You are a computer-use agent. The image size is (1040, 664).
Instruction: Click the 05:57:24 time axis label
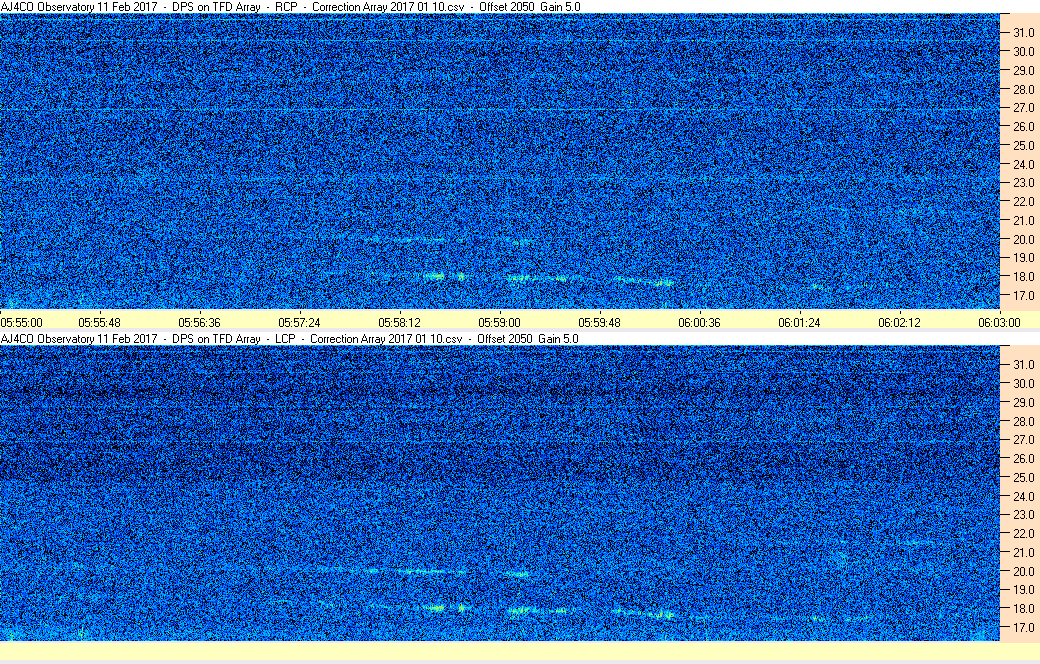(x=299, y=322)
